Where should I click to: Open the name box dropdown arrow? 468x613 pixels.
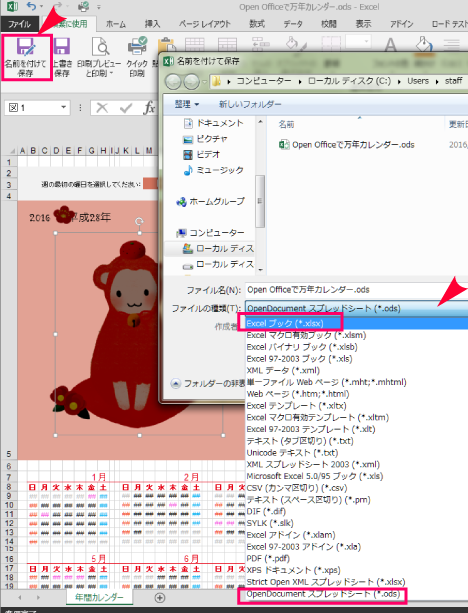coord(63,108)
